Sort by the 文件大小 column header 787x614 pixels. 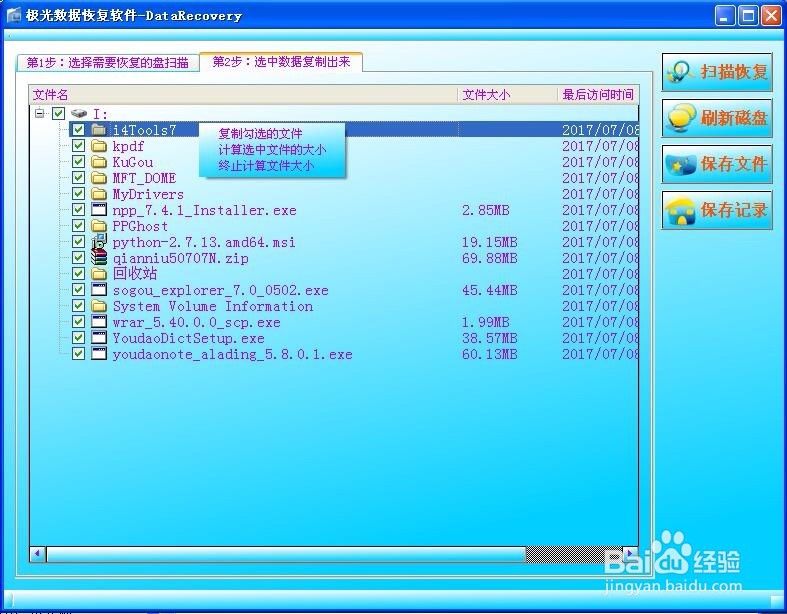tap(507, 95)
